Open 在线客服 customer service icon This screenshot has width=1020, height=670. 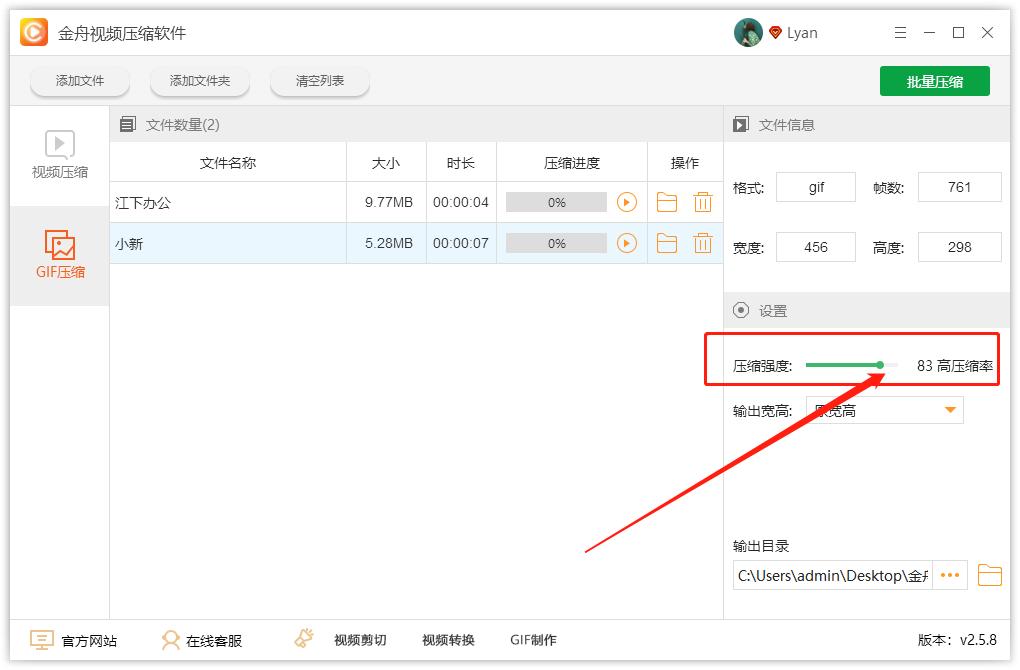click(172, 640)
